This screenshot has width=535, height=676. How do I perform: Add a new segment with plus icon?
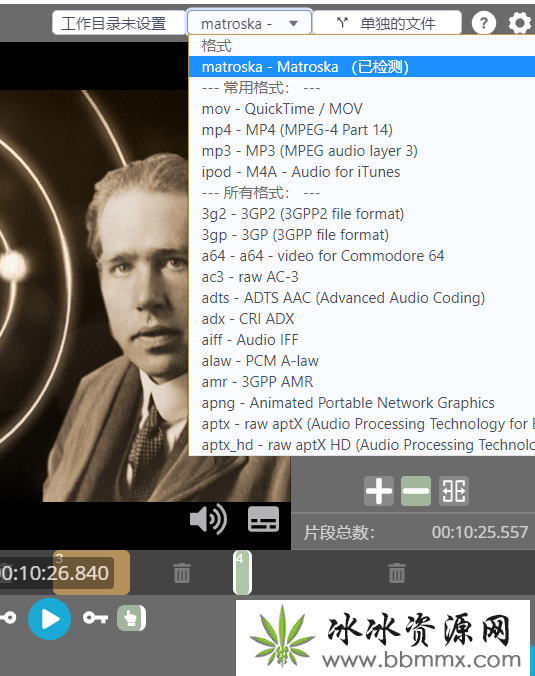point(379,491)
